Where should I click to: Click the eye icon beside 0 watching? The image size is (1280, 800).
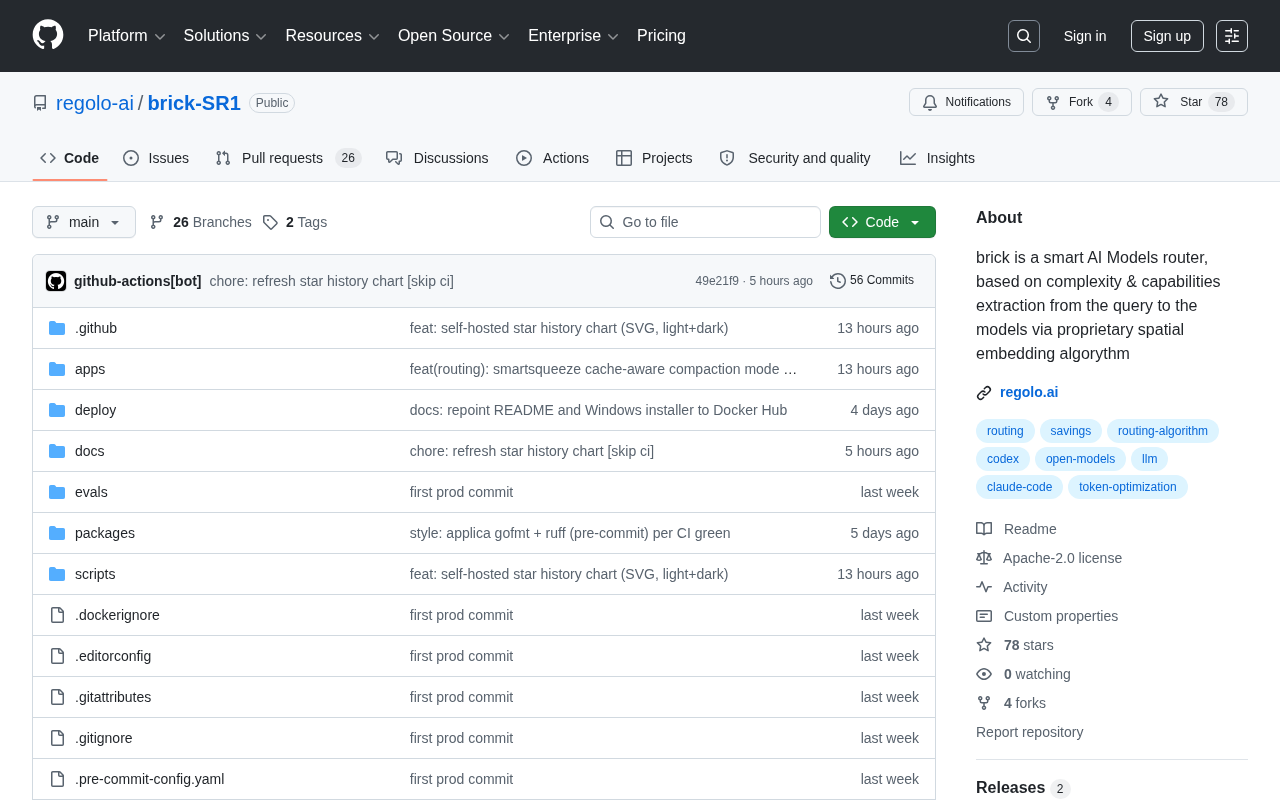pyautogui.click(x=984, y=674)
